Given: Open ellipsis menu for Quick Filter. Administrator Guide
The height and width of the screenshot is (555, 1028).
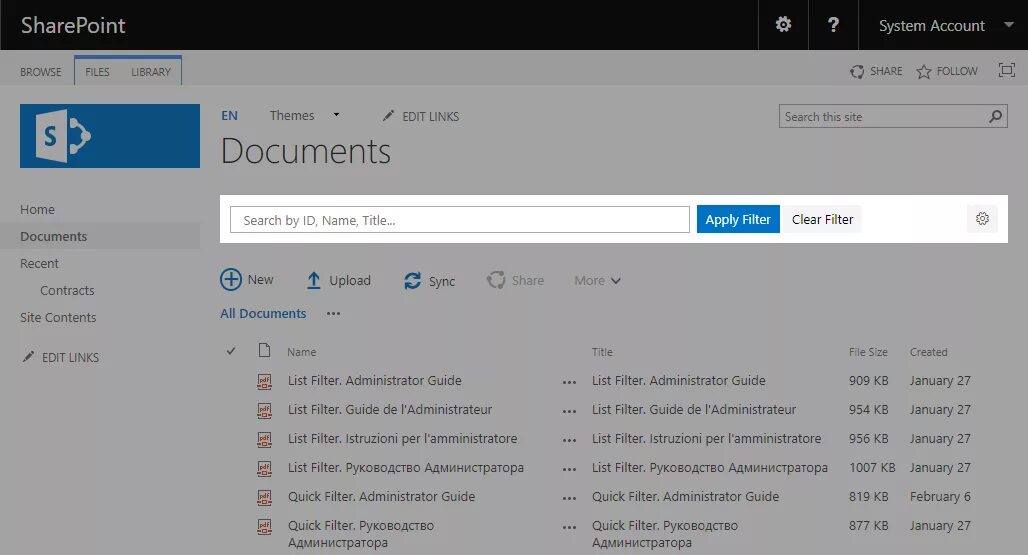Looking at the screenshot, I should click(569, 497).
